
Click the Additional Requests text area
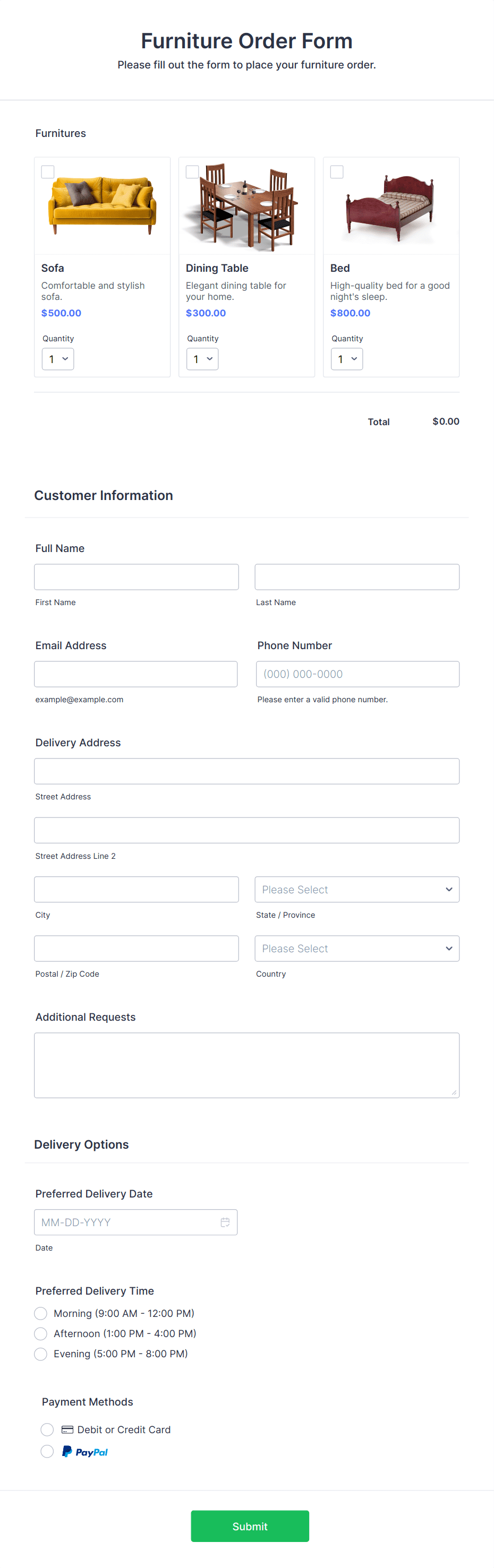[x=246, y=1065]
